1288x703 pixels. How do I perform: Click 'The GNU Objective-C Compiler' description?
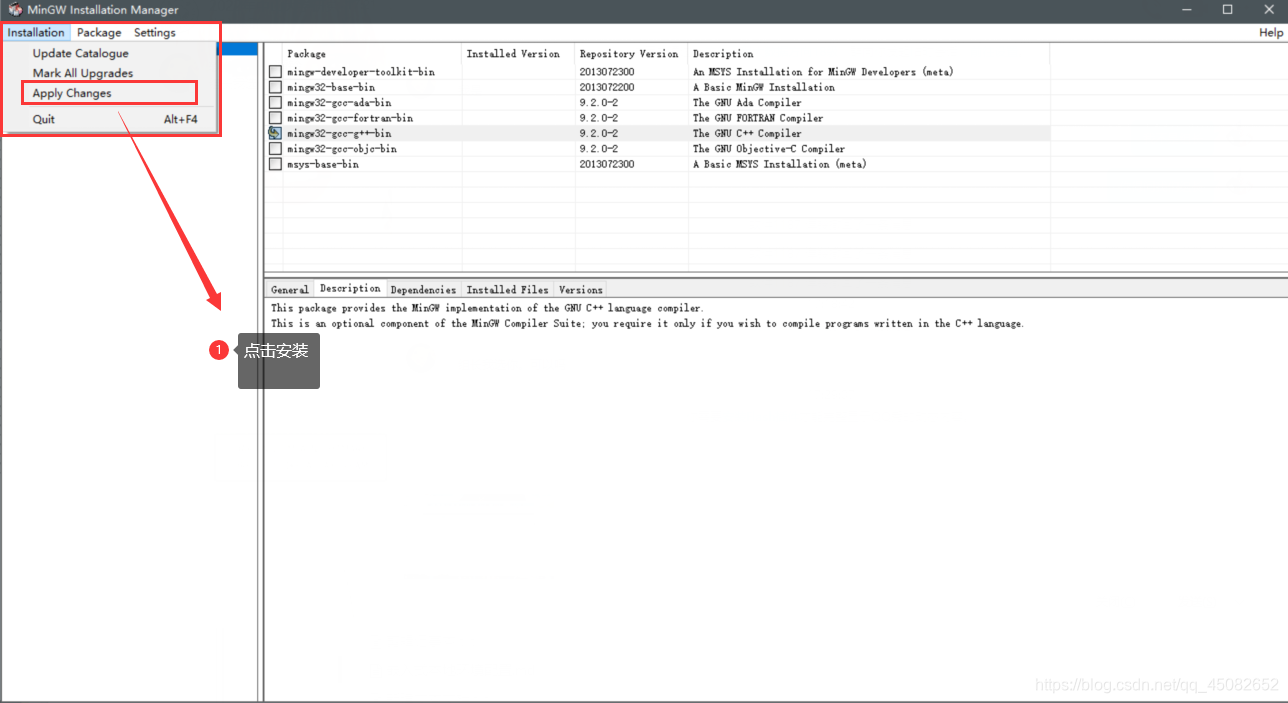pyautogui.click(x=769, y=149)
